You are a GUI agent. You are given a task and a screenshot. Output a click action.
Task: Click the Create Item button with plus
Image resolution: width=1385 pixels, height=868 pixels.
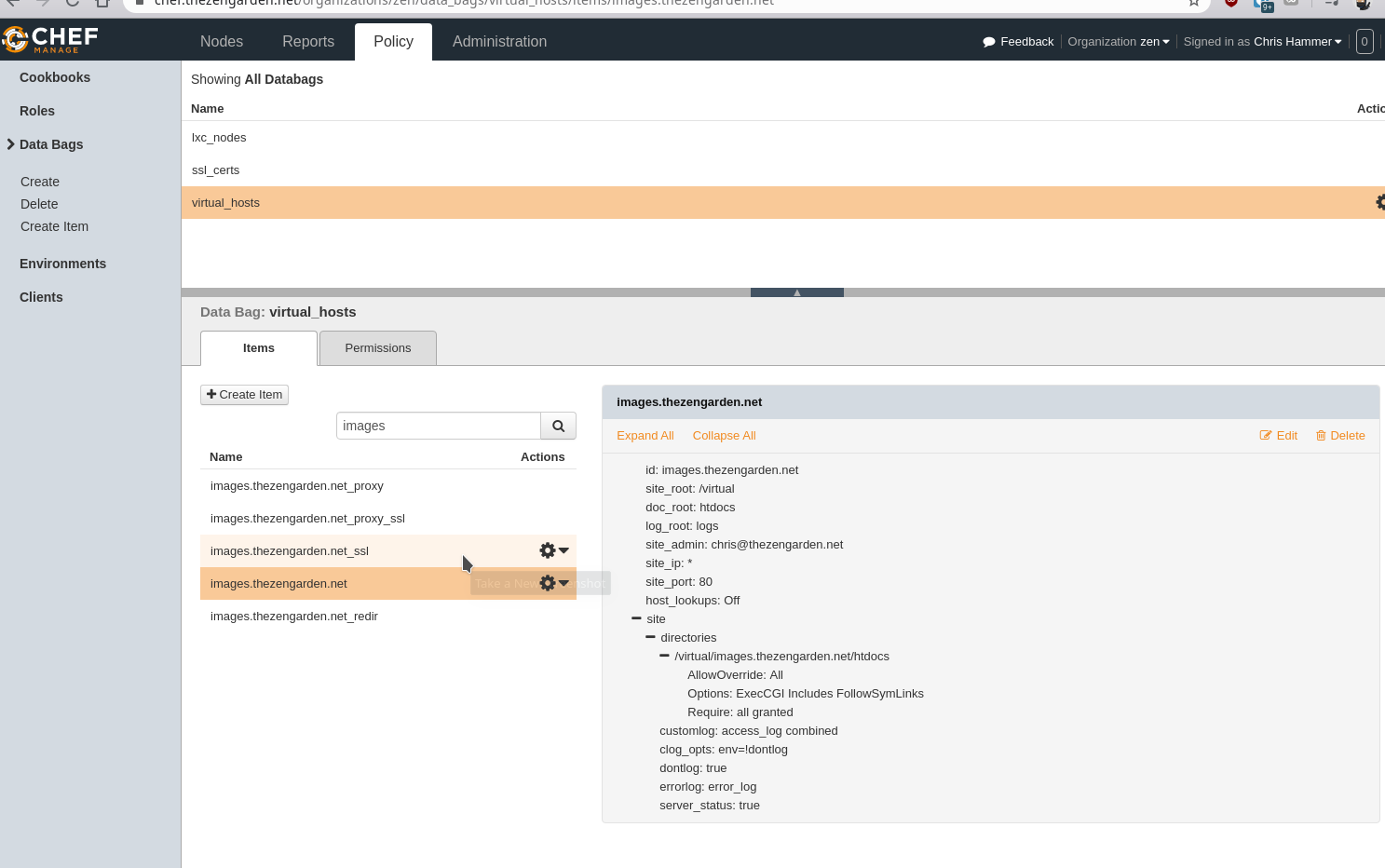pos(244,395)
